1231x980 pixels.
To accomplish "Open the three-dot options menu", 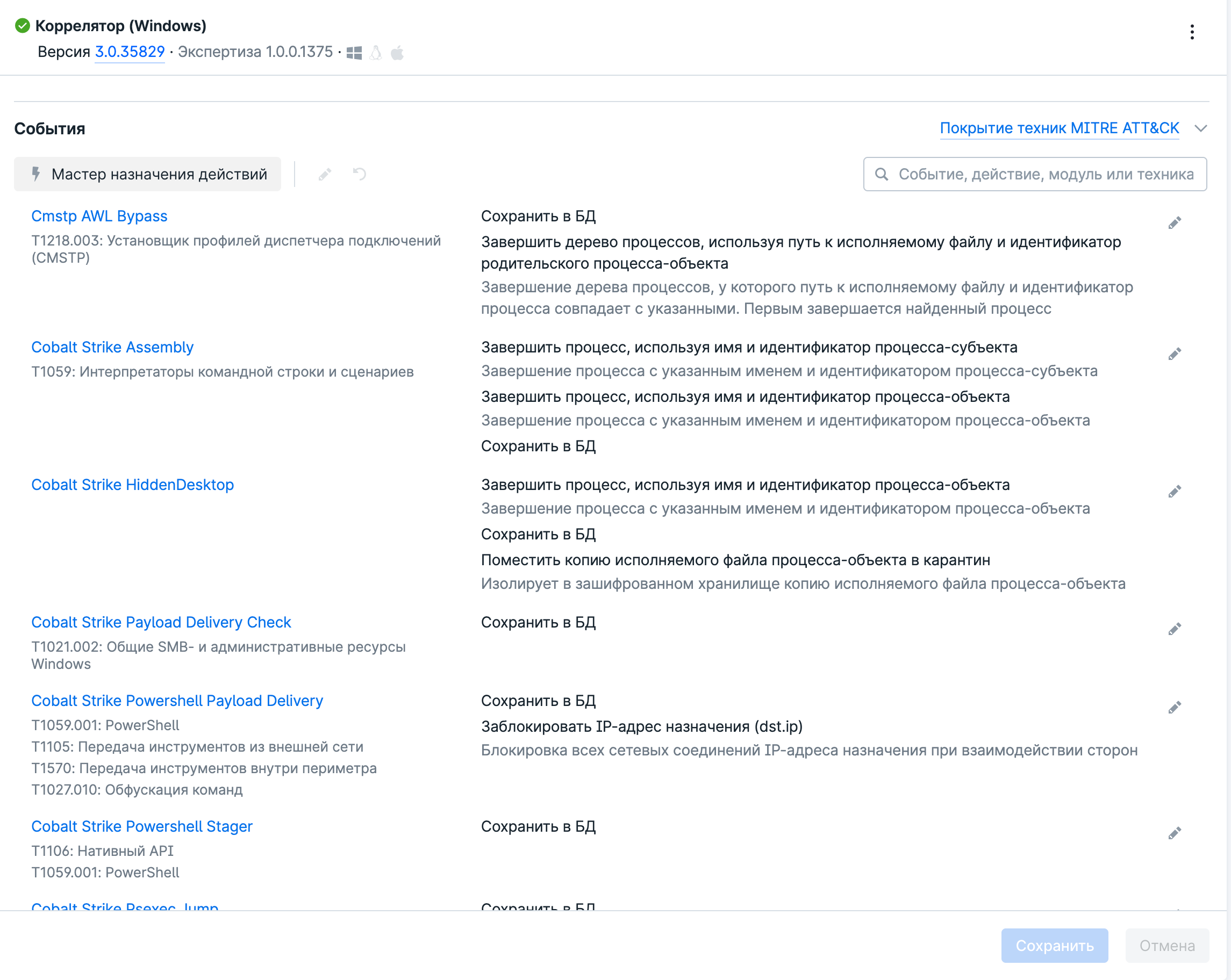I will click(1192, 32).
